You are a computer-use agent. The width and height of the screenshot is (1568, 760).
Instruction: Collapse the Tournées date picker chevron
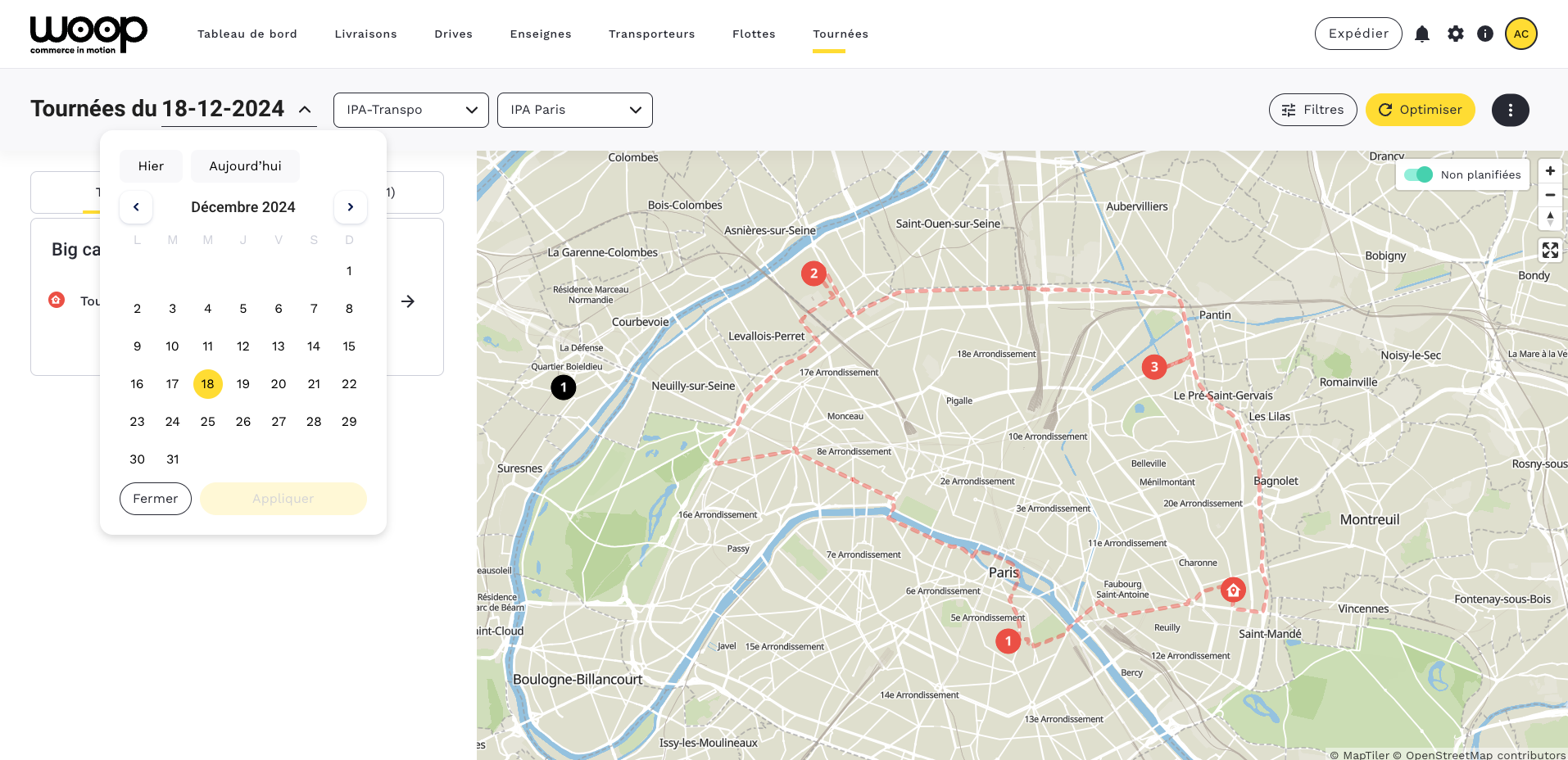click(x=305, y=110)
